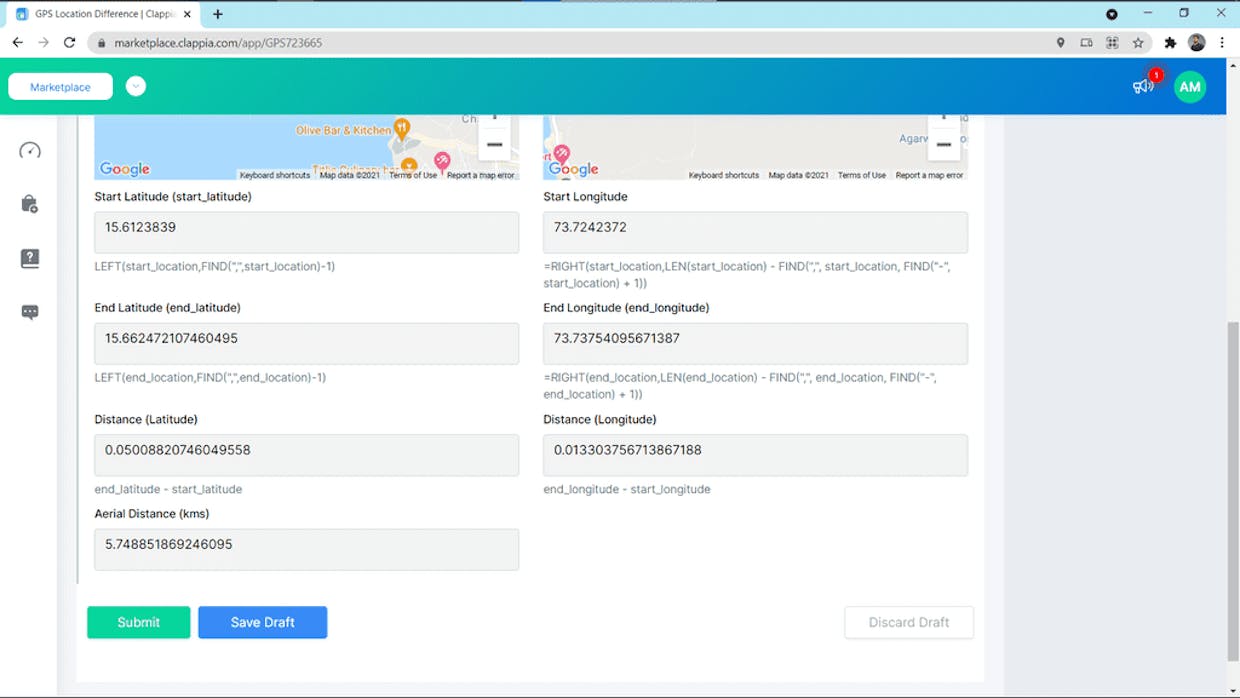Open a new browser tab
This screenshot has height=698, width=1240.
point(218,14)
